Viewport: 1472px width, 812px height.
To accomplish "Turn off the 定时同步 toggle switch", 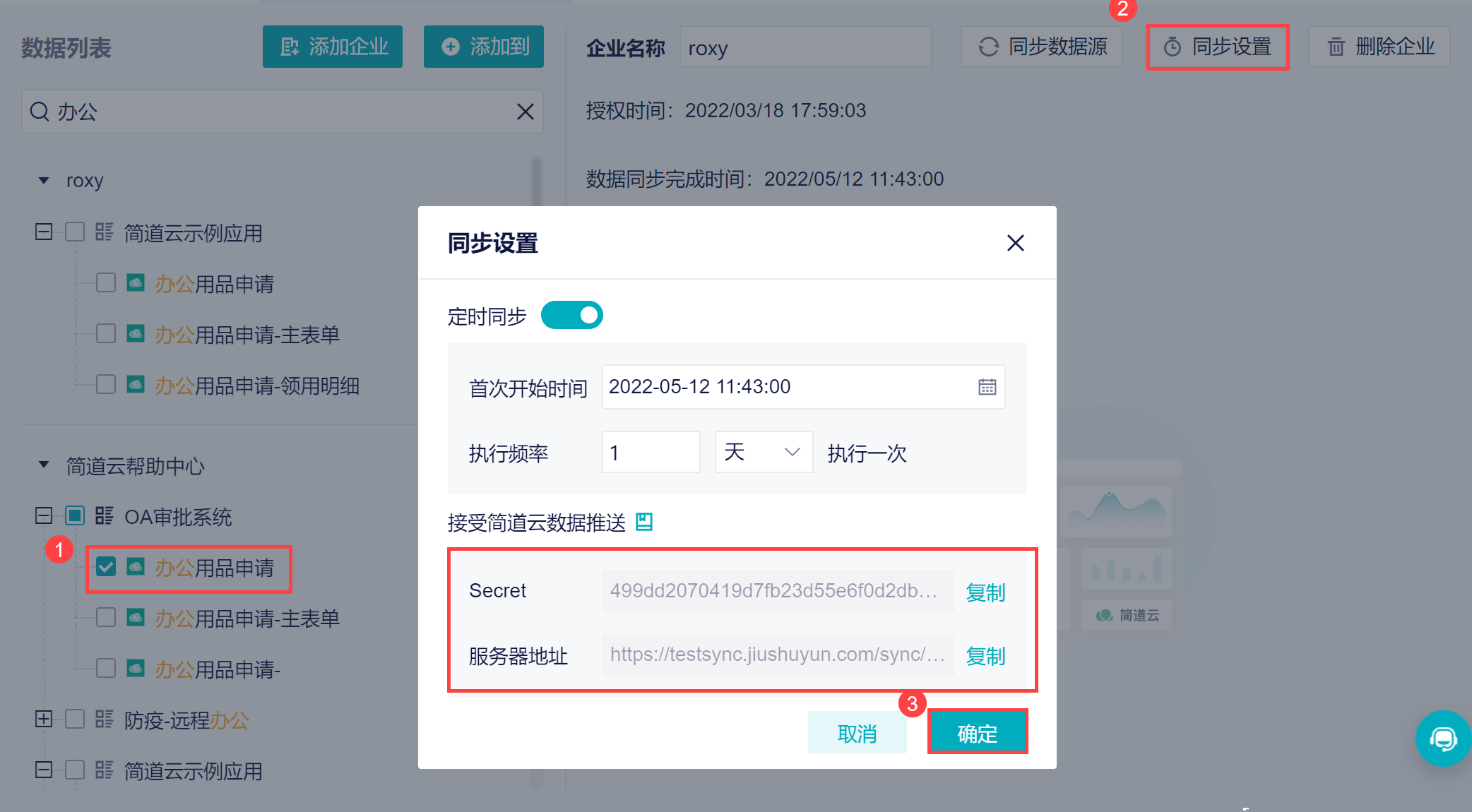I will (572, 315).
